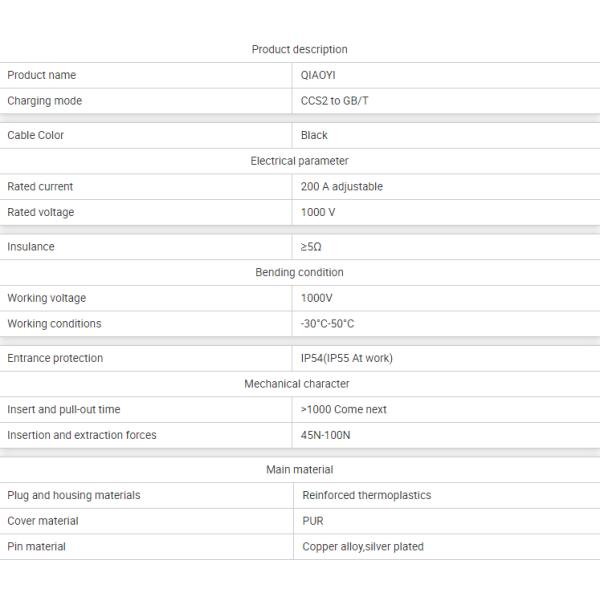Click the Mechanical character section header
This screenshot has height=600, width=600.
pyautogui.click(x=297, y=384)
